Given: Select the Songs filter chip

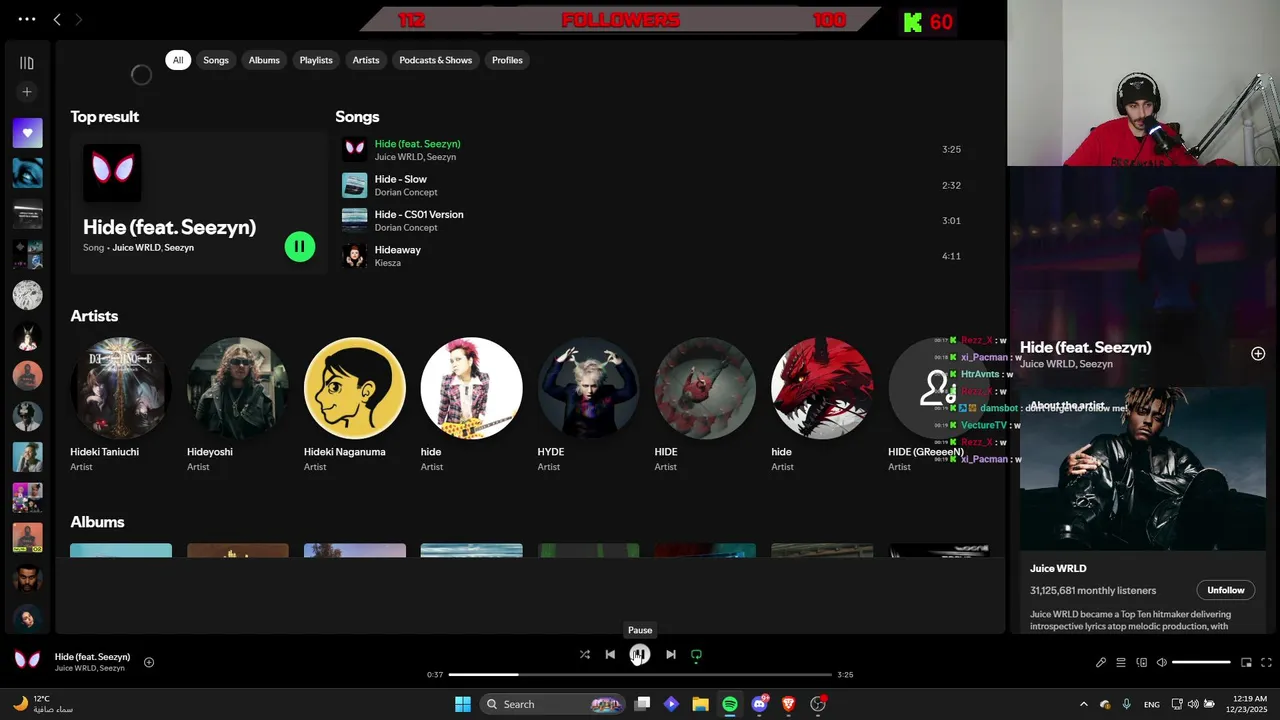Looking at the screenshot, I should pos(216,60).
